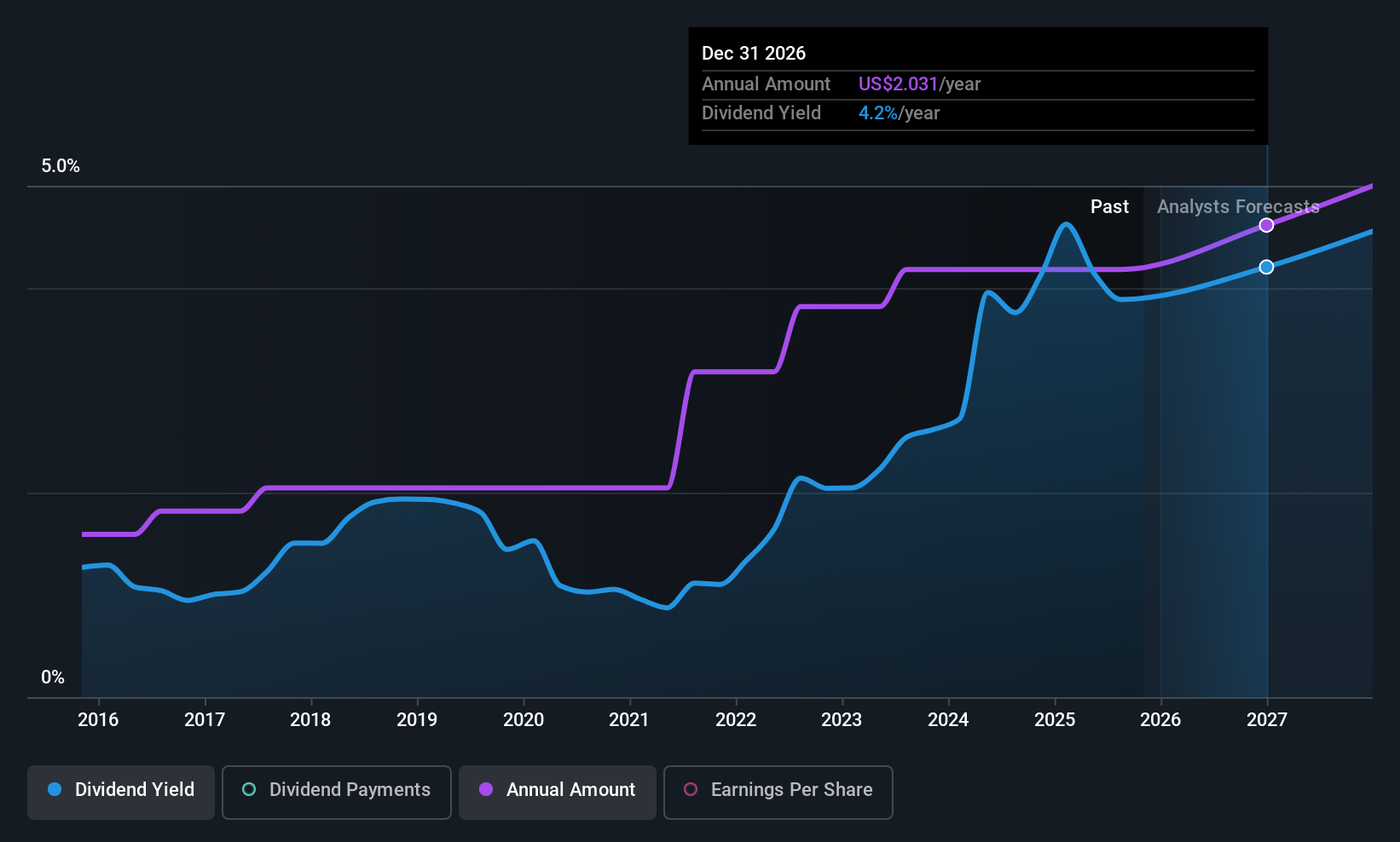Click the Past section label

pos(1109,206)
